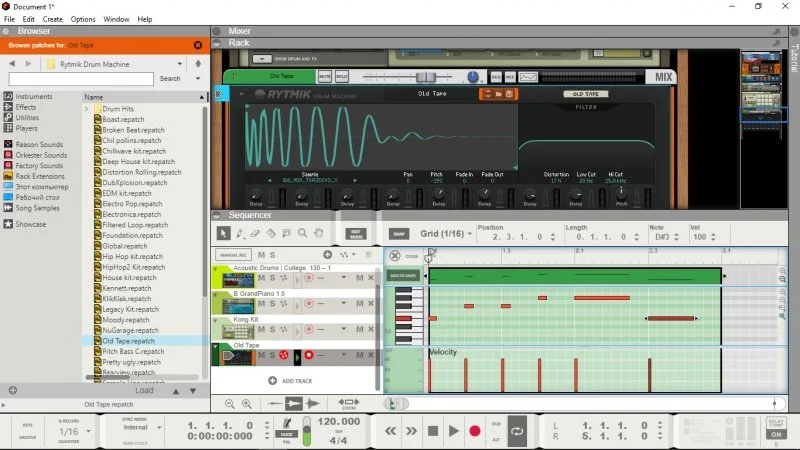Collapse the Kong Kit track triangle

coord(216,320)
